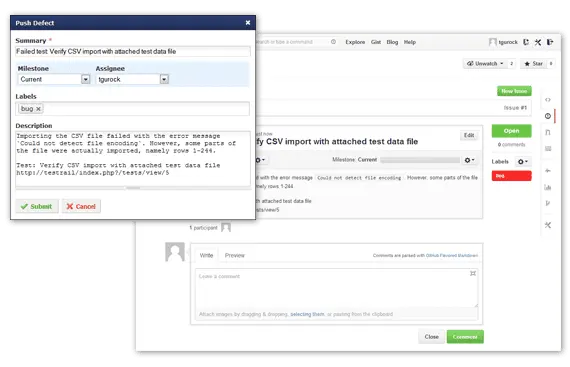Click the red bug label swatch
Image resolution: width=570 pixels, height=367 pixels.
click(x=511, y=176)
